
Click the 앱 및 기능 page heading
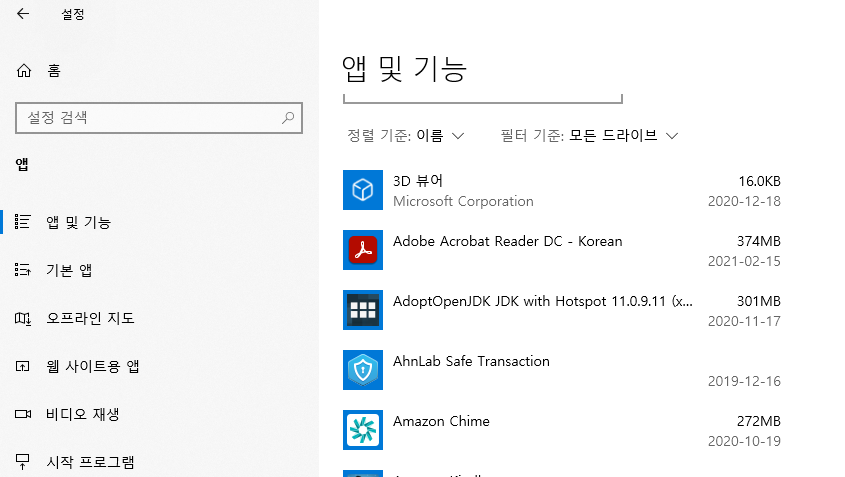(404, 69)
